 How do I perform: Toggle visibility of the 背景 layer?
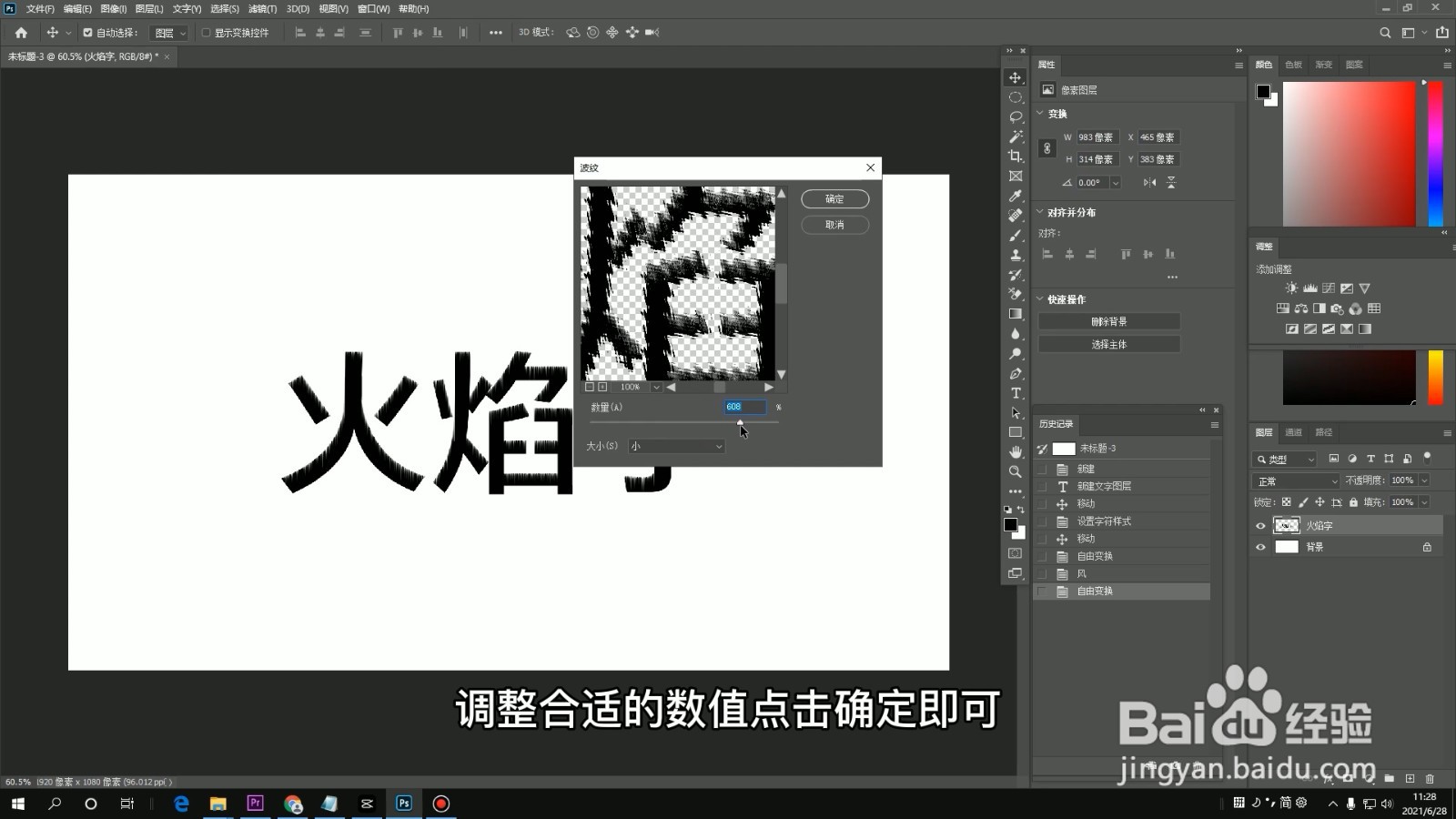pyautogui.click(x=1260, y=547)
